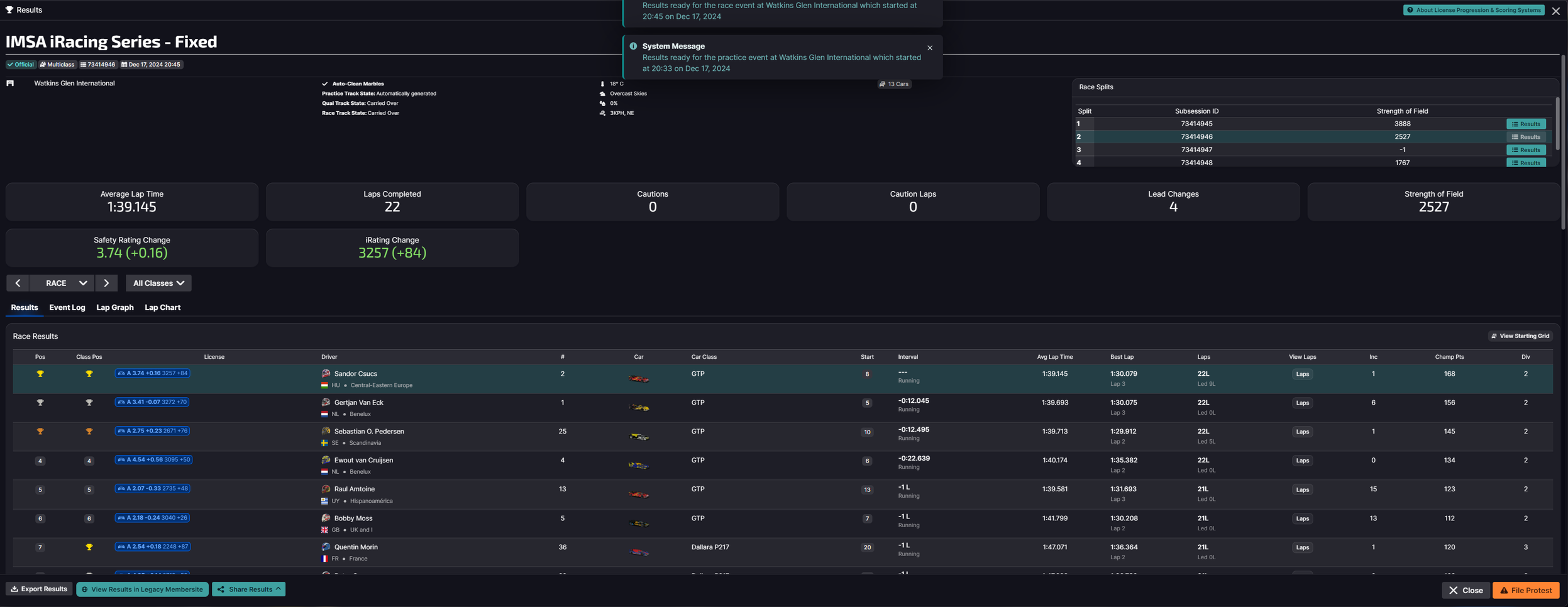Click Bobby Moss helmet icon
Viewport: 1568px width, 607px height.
326,518
